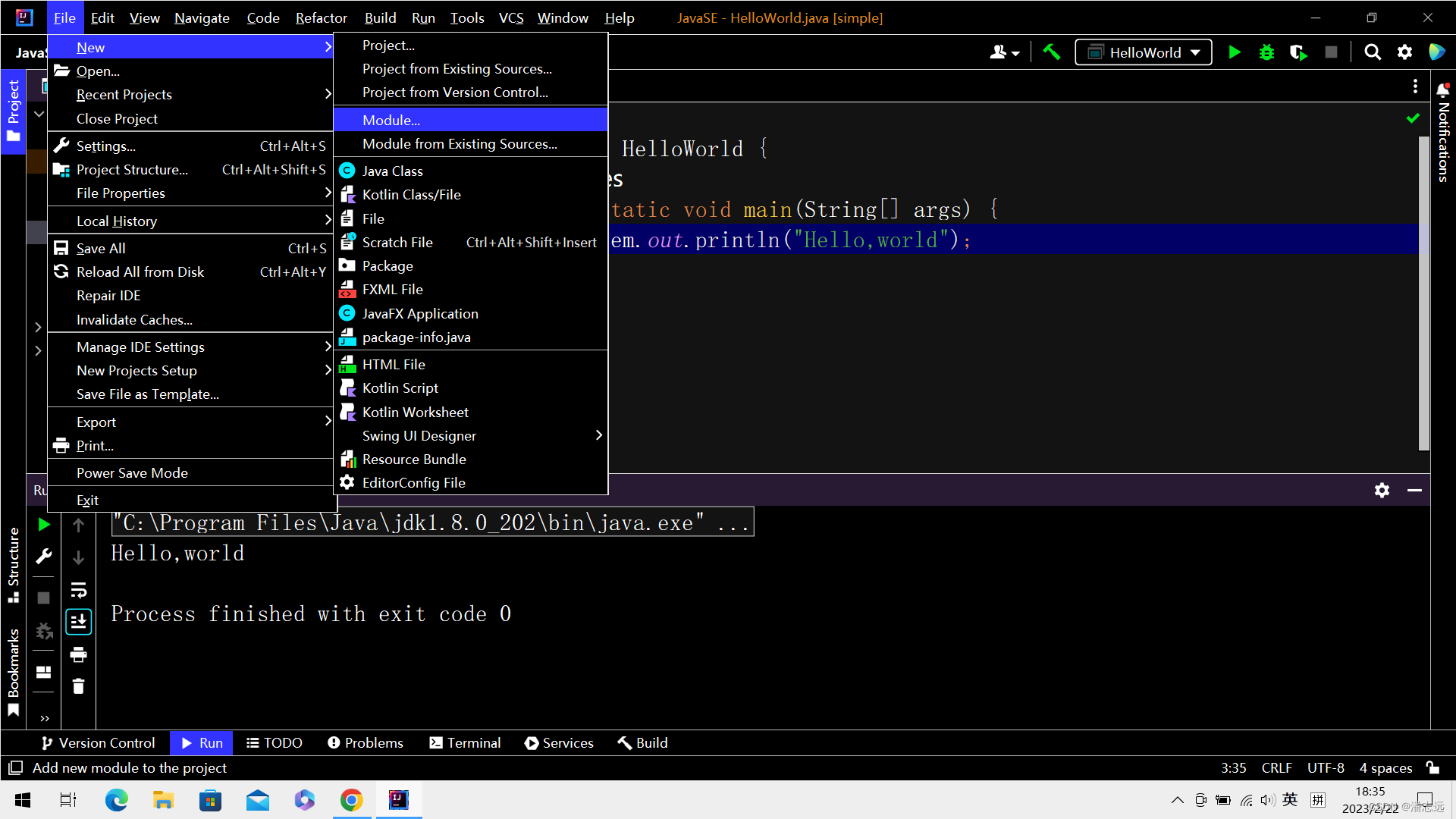
Task: Toggle Scroll to End in console
Action: pos(78,623)
